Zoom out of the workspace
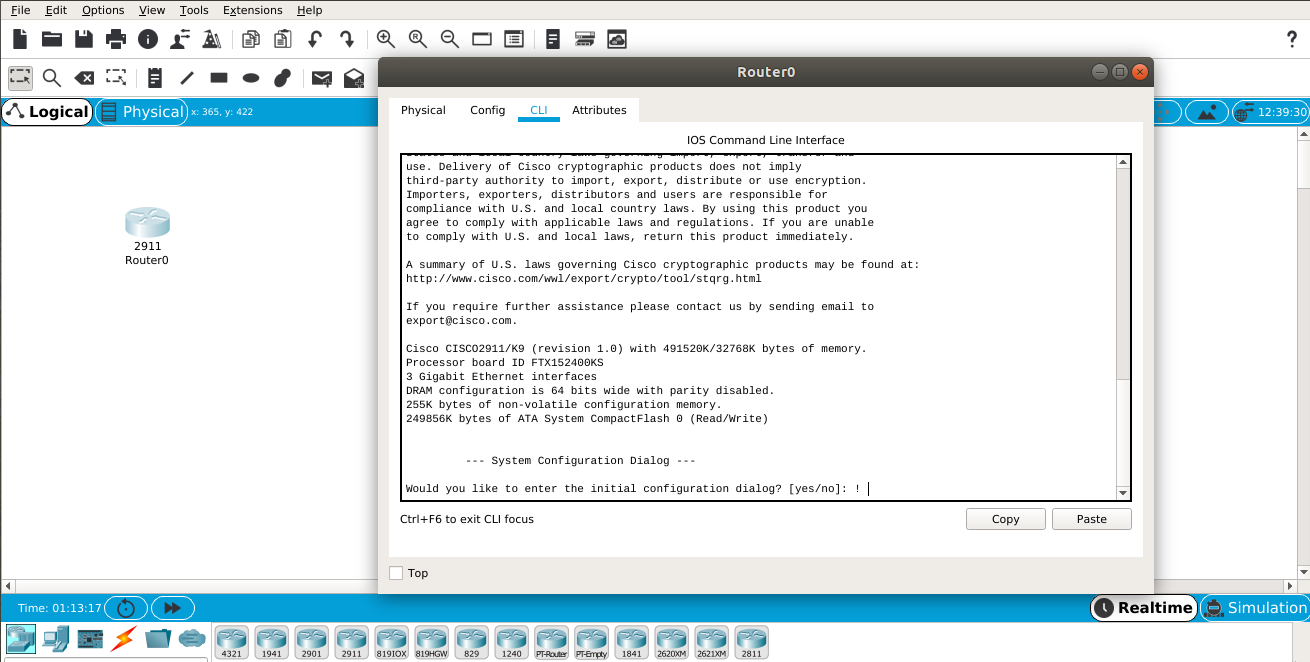 (x=450, y=39)
